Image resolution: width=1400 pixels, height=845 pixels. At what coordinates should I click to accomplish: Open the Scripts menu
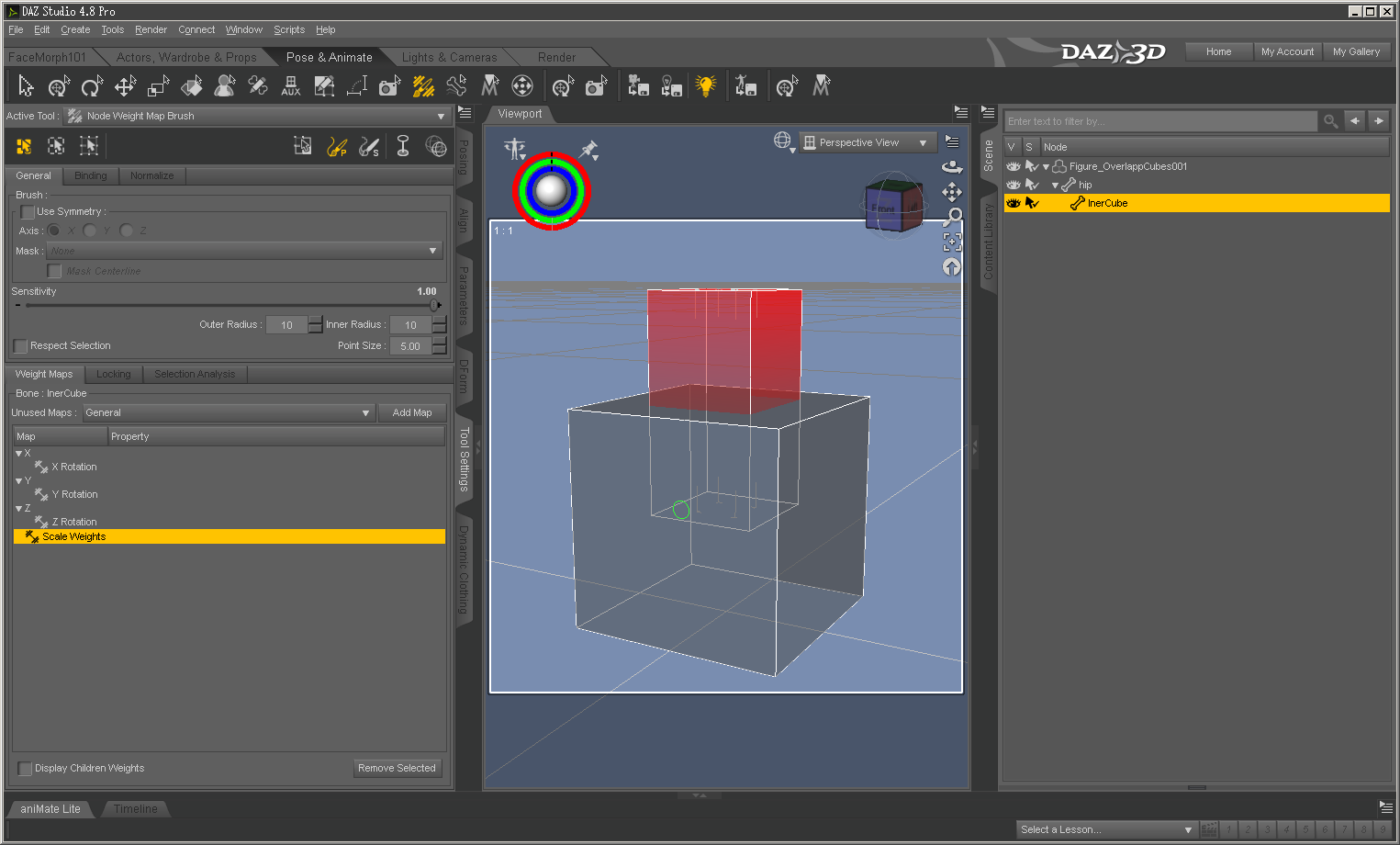click(289, 29)
